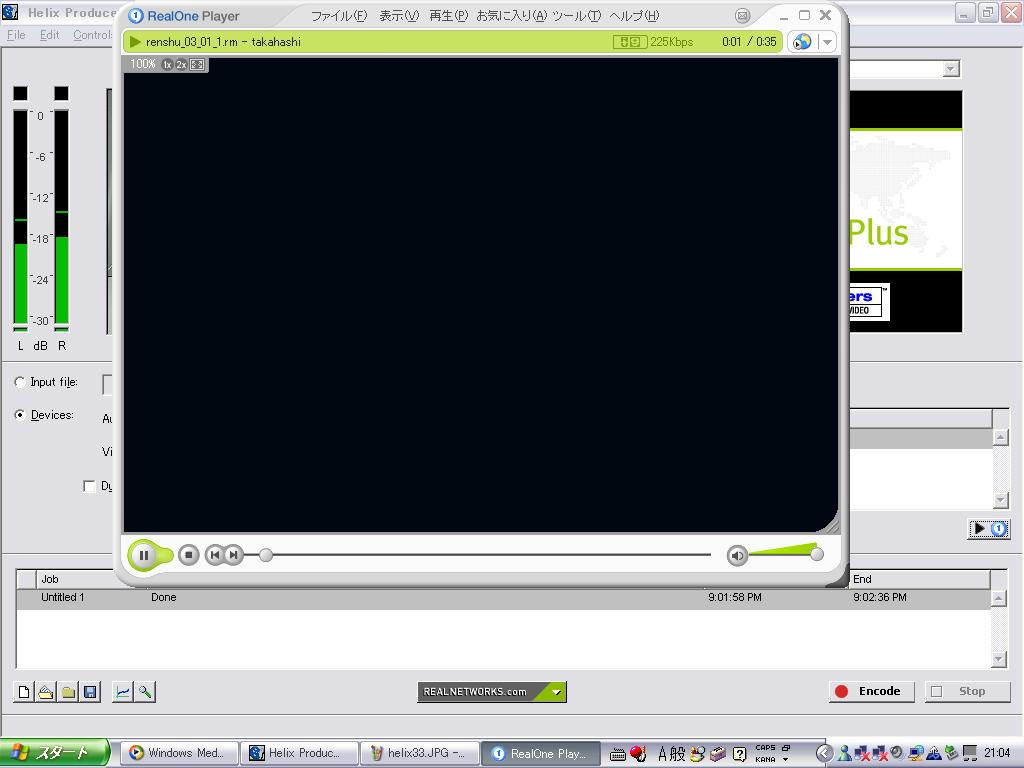Toggle the checkbox below the device labels
1024x768 pixels.
point(89,487)
